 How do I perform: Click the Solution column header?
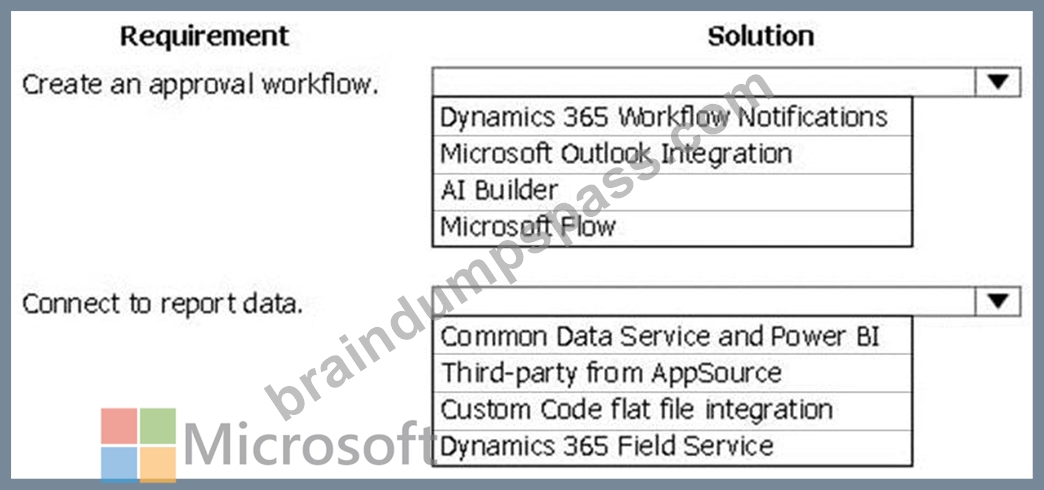tap(761, 36)
